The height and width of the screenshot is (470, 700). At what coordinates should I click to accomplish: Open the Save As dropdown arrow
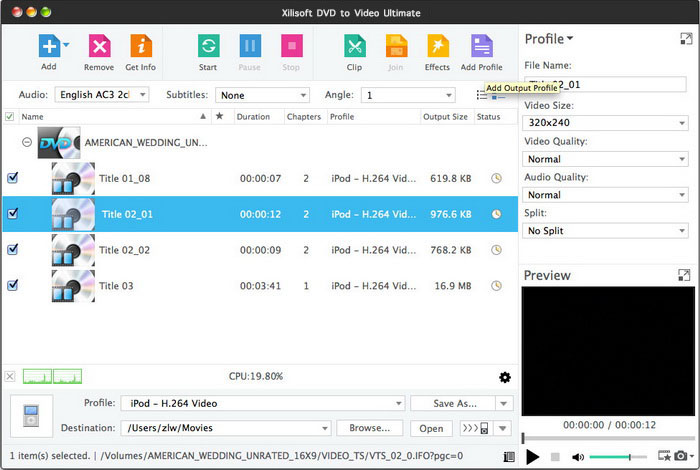tap(504, 403)
